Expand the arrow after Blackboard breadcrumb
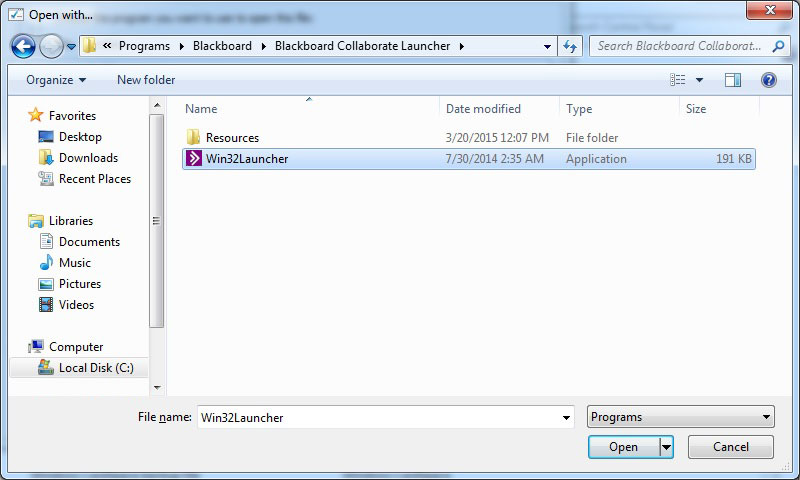 264,46
